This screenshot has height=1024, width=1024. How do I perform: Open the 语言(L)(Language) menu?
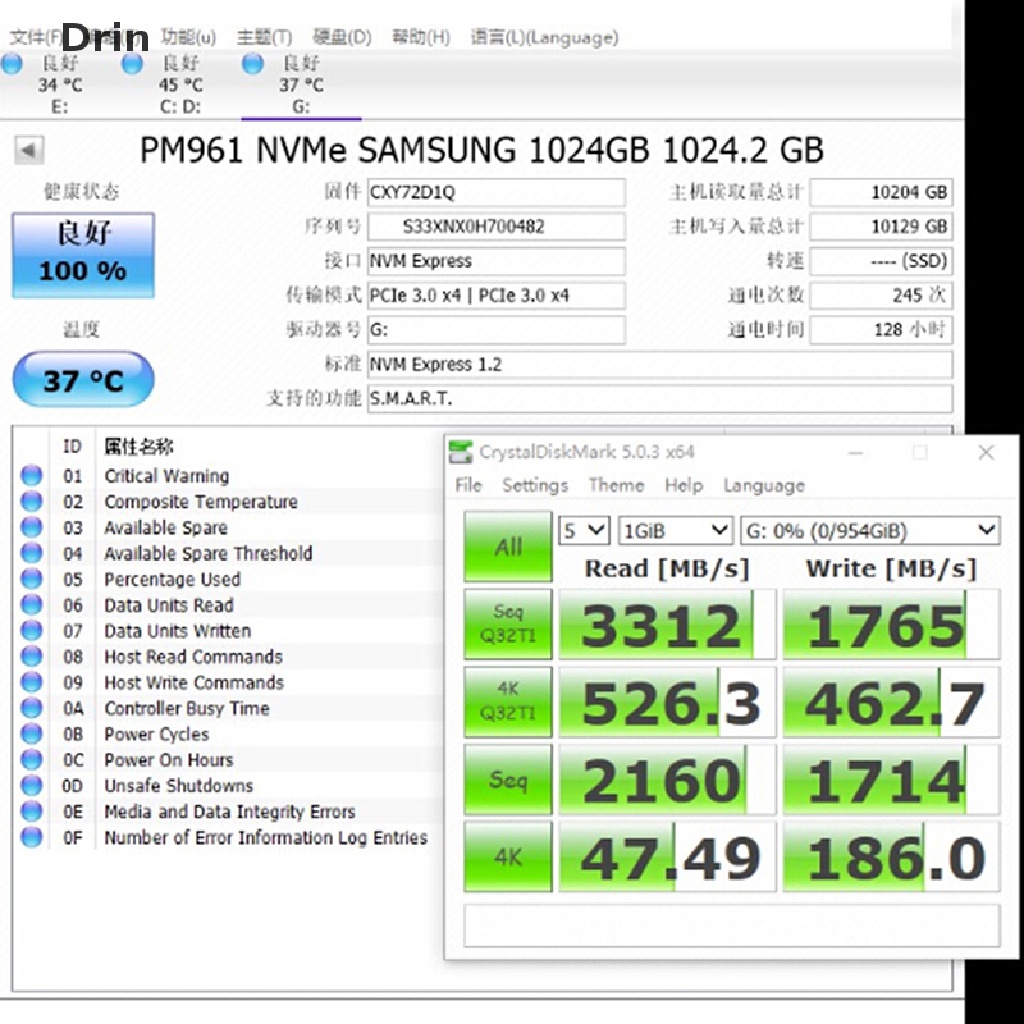coord(545,37)
